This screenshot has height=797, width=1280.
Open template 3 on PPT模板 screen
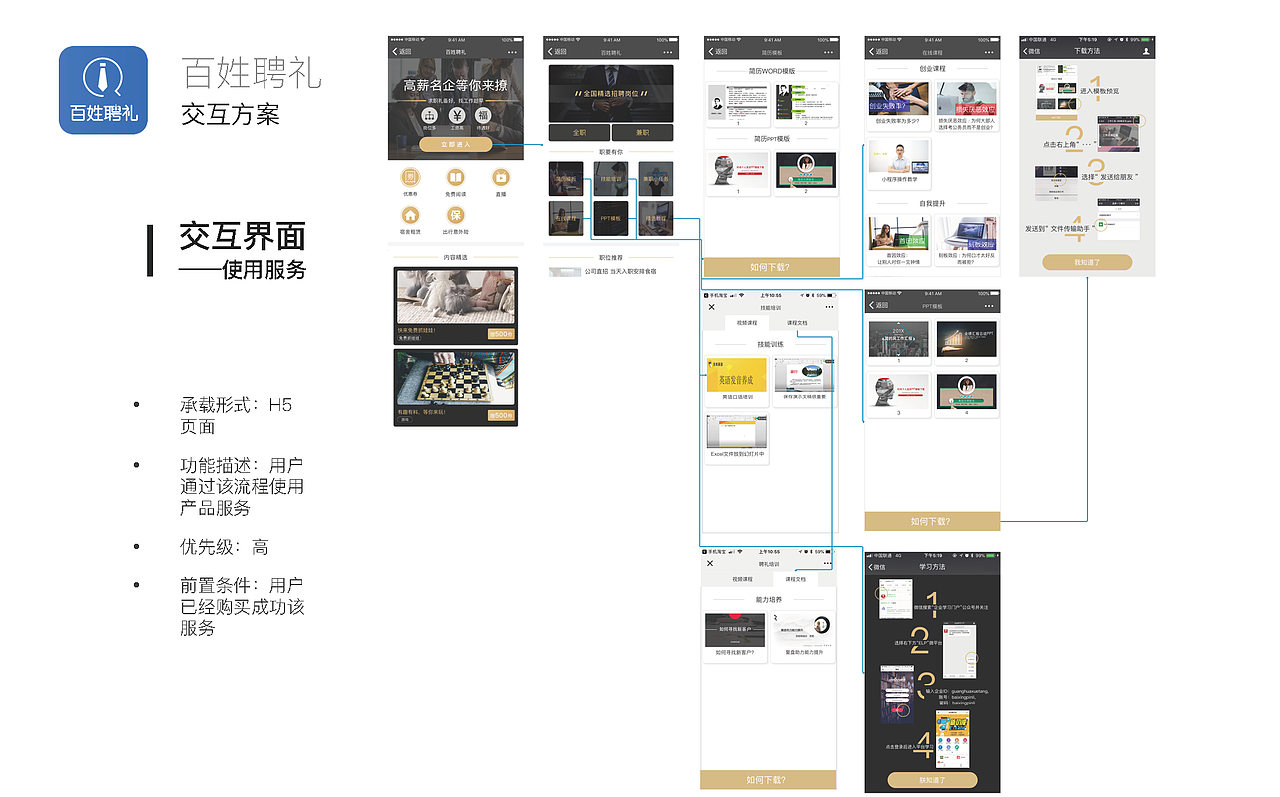coord(899,395)
